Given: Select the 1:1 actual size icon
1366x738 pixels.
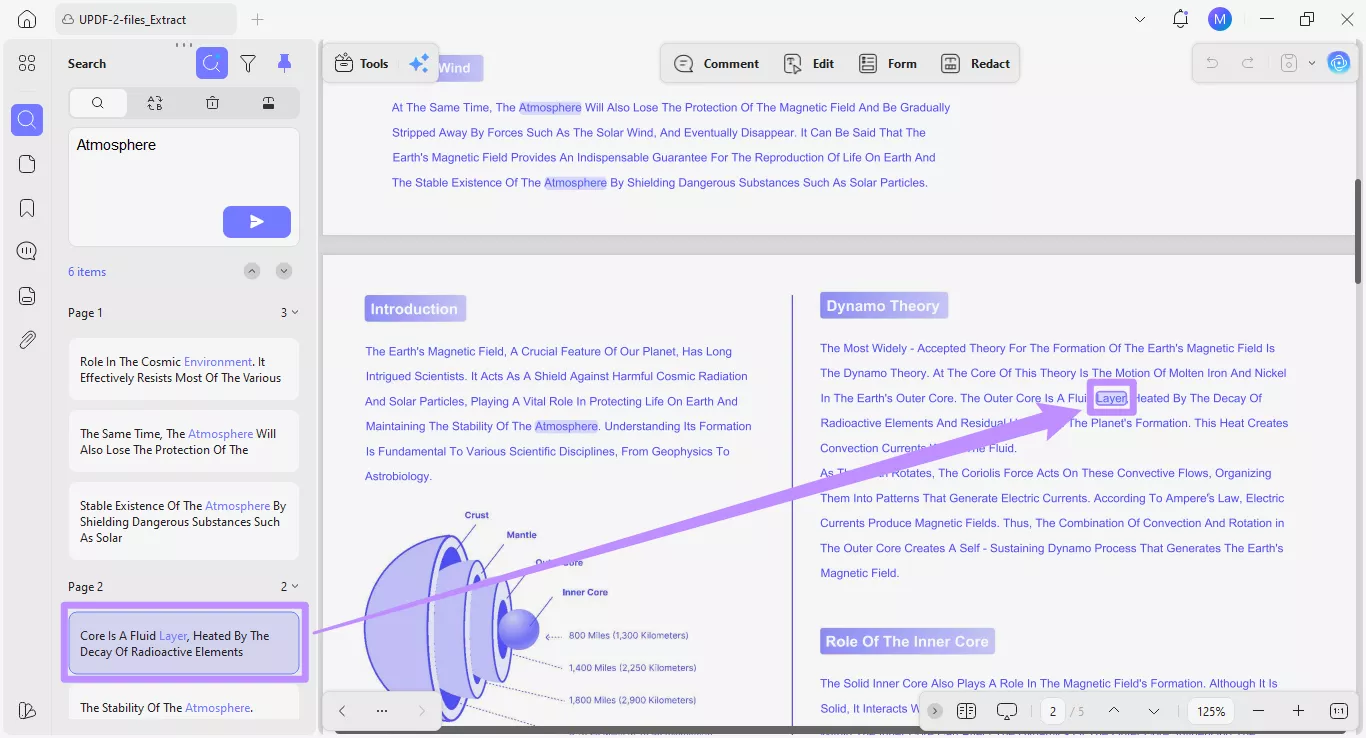Looking at the screenshot, I should coord(1338,711).
